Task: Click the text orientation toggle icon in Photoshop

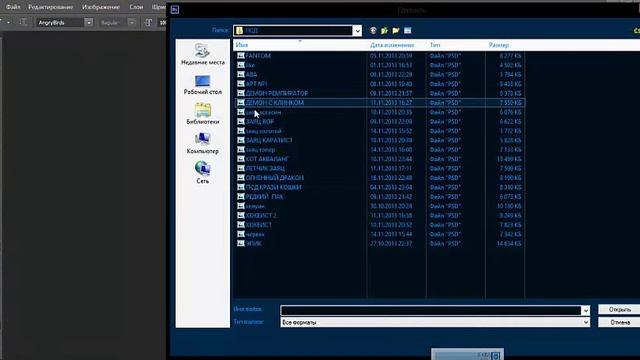Action: 23,22
